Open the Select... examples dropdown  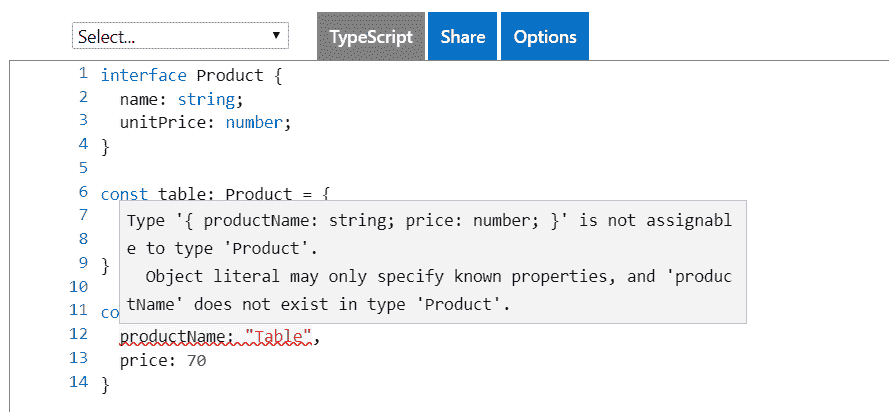click(180, 37)
